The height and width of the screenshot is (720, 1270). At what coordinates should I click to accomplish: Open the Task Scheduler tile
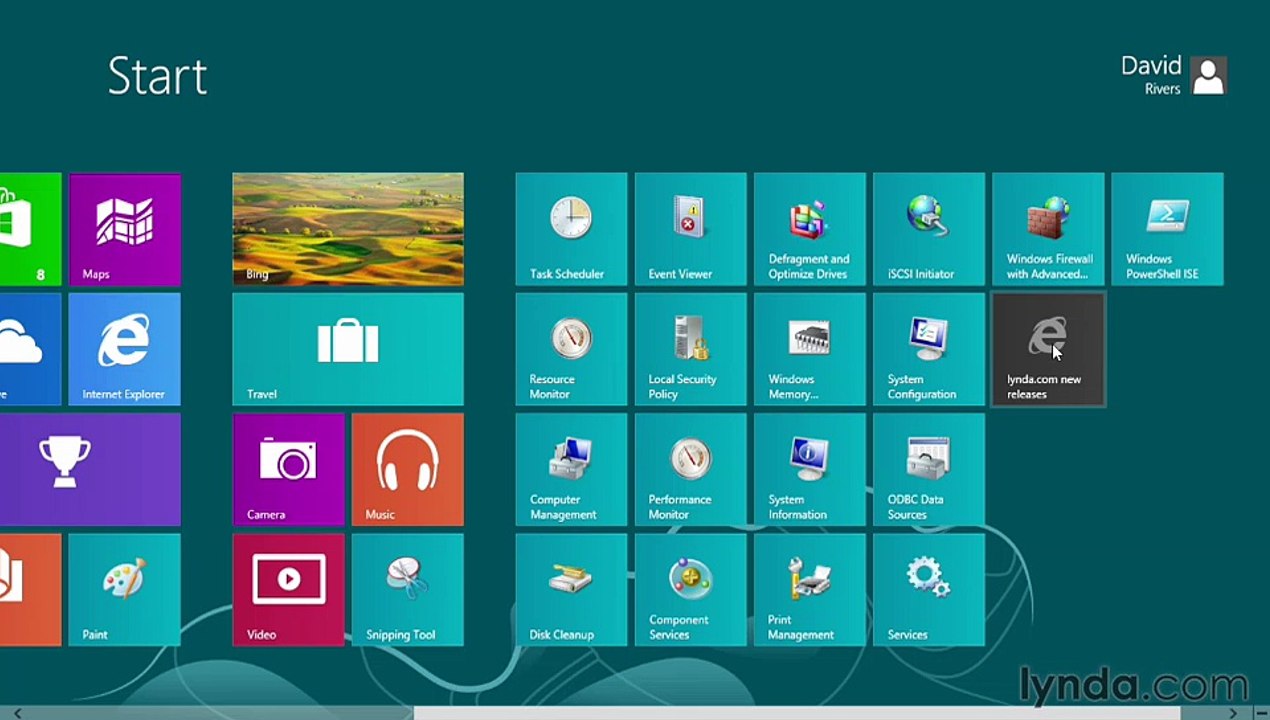pos(571,229)
